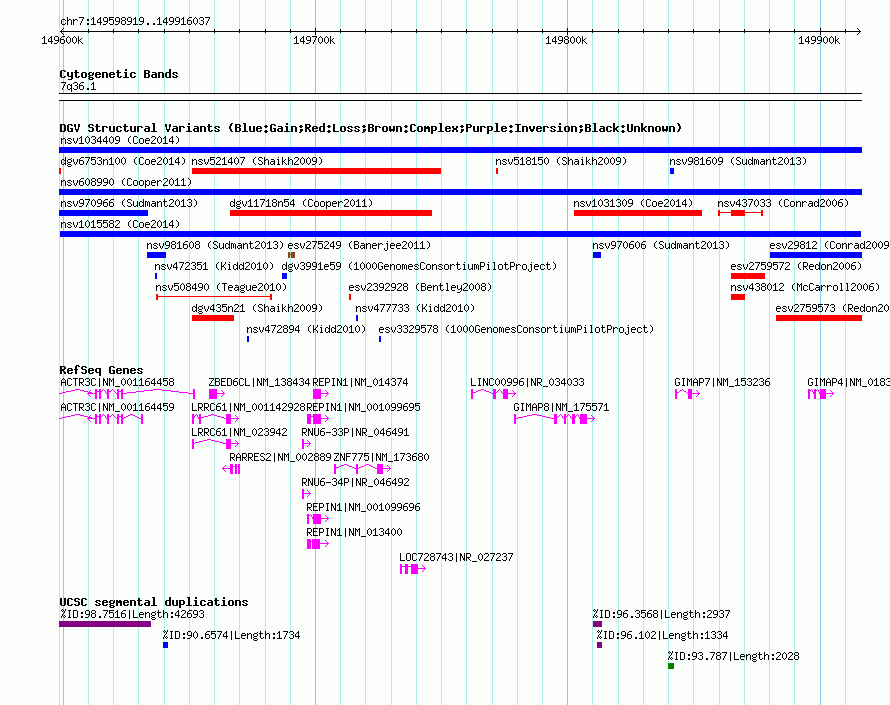Click the nsv477733 (Kidd2010) label
The image size is (890, 705).
415,308
